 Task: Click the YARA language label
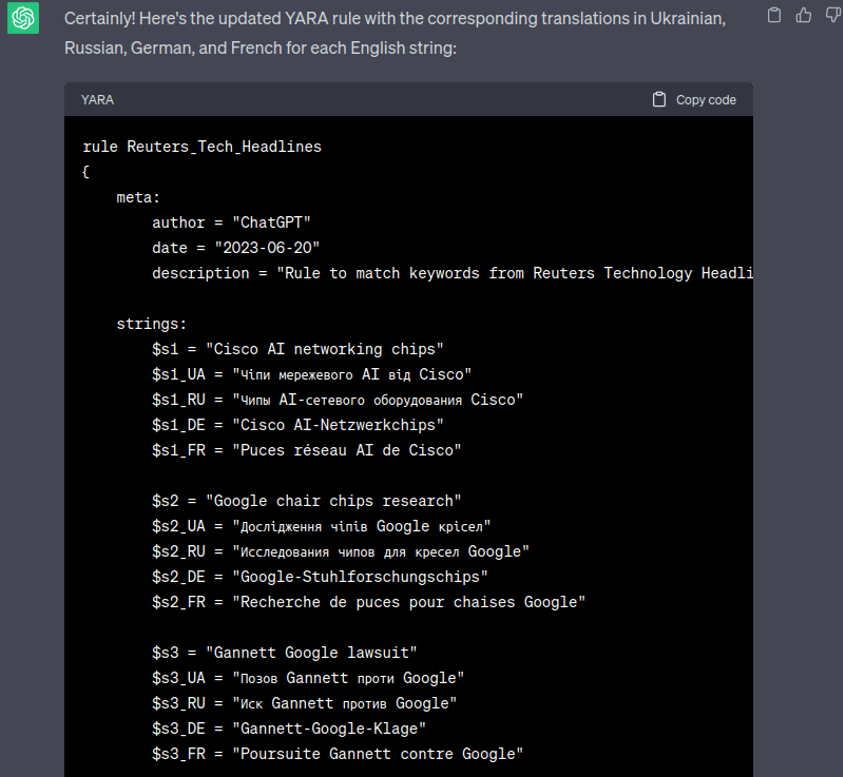point(97,100)
